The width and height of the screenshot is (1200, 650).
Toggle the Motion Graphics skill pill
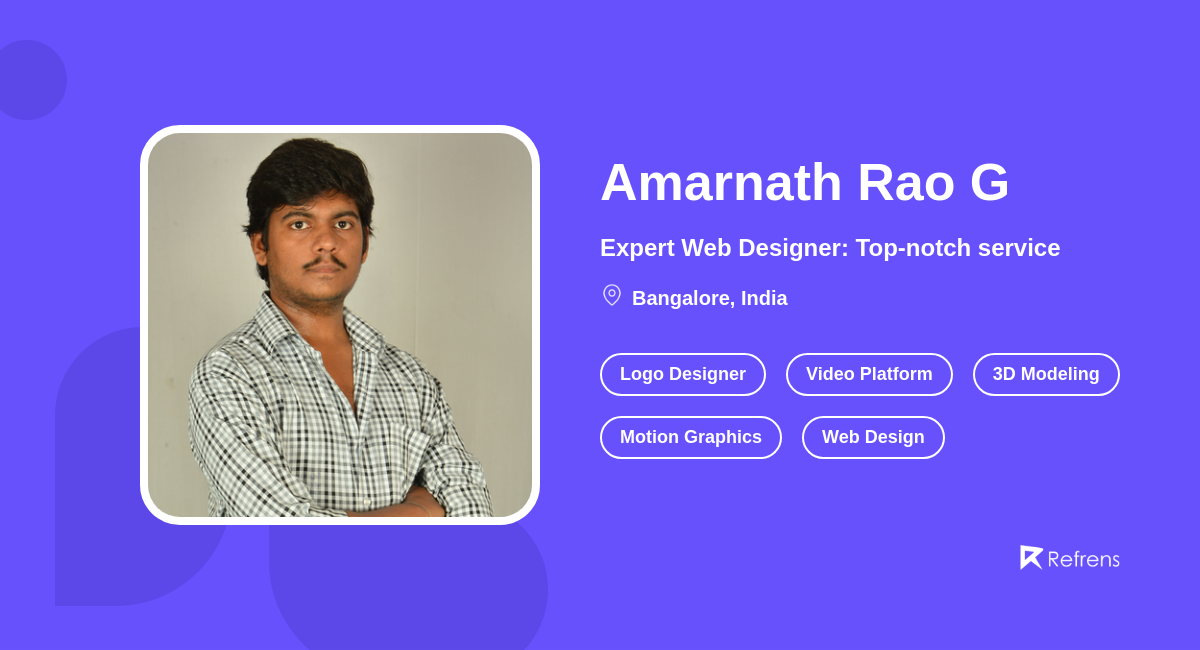tap(691, 437)
